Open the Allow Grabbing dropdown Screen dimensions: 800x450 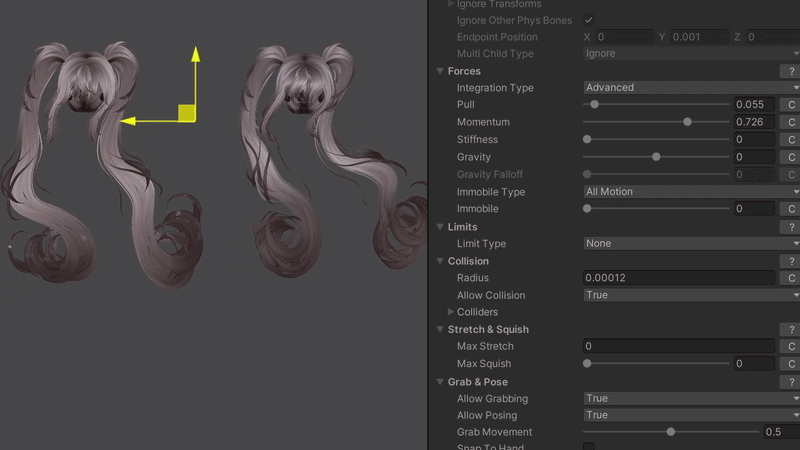(x=690, y=399)
